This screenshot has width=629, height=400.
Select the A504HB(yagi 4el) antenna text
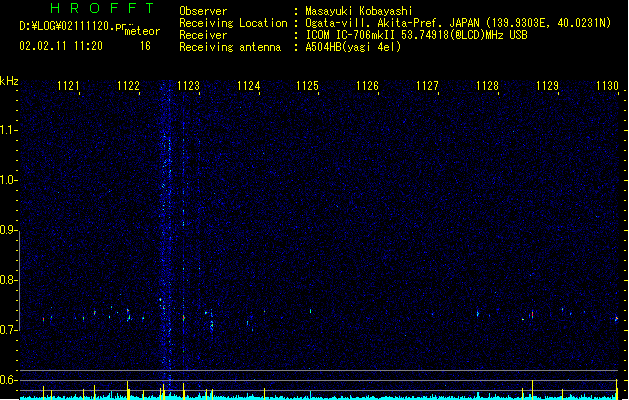tap(353, 47)
